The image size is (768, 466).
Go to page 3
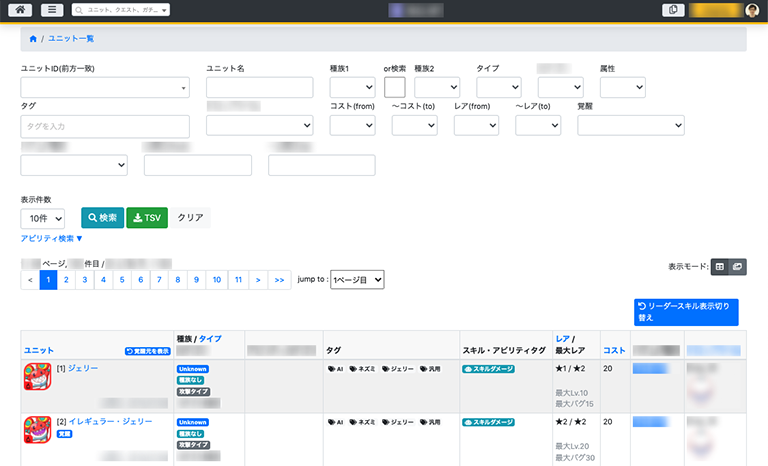pos(85,280)
